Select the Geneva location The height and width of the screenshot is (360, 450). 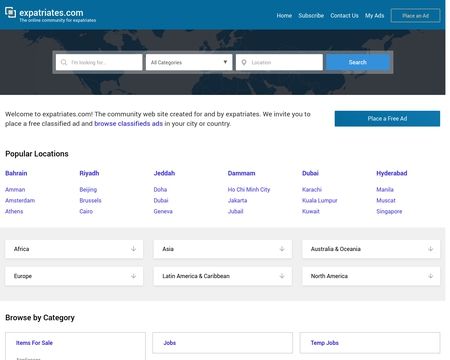click(163, 211)
